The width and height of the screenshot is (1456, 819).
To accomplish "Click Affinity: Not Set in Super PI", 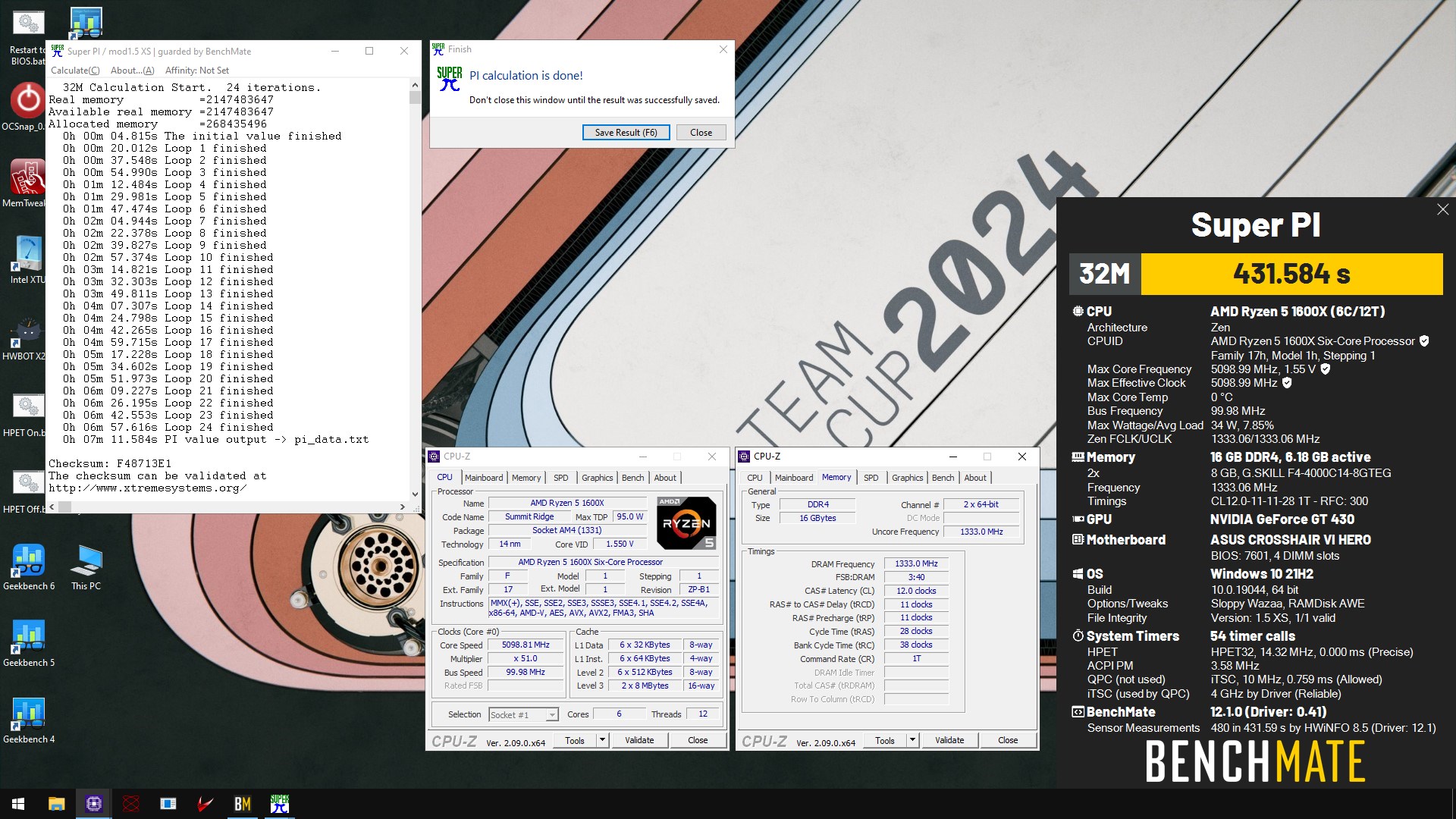I will click(197, 71).
